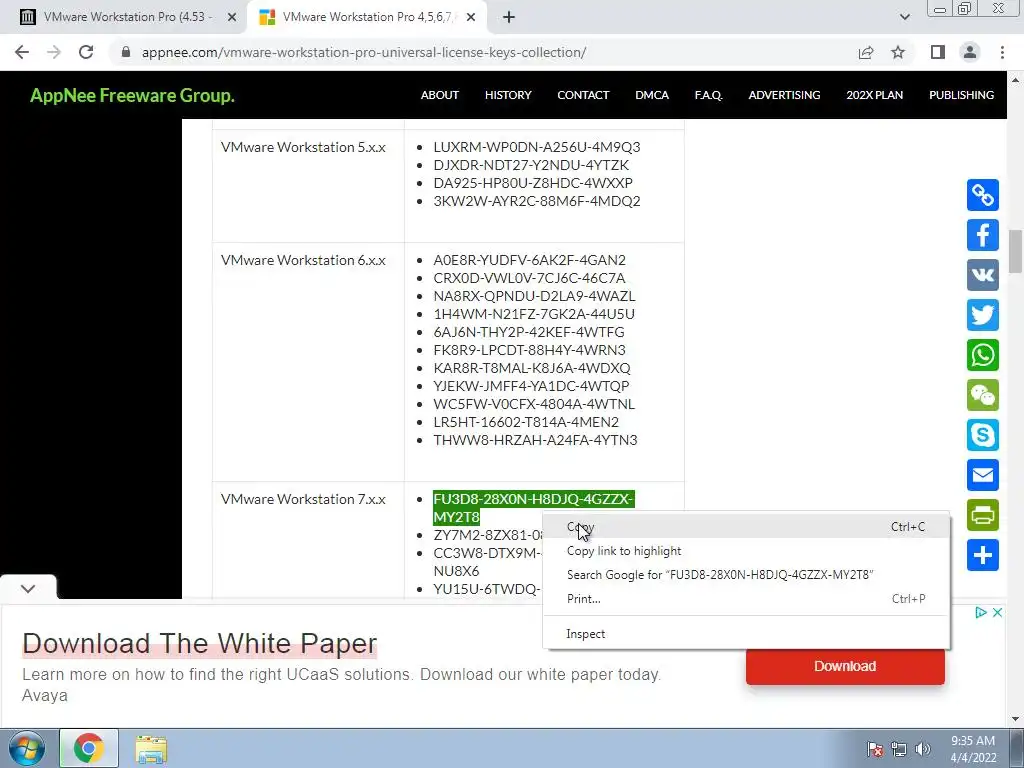Image resolution: width=1024 pixels, height=768 pixels.
Task: Click scrollbar down arrow
Action: (x=1016, y=719)
